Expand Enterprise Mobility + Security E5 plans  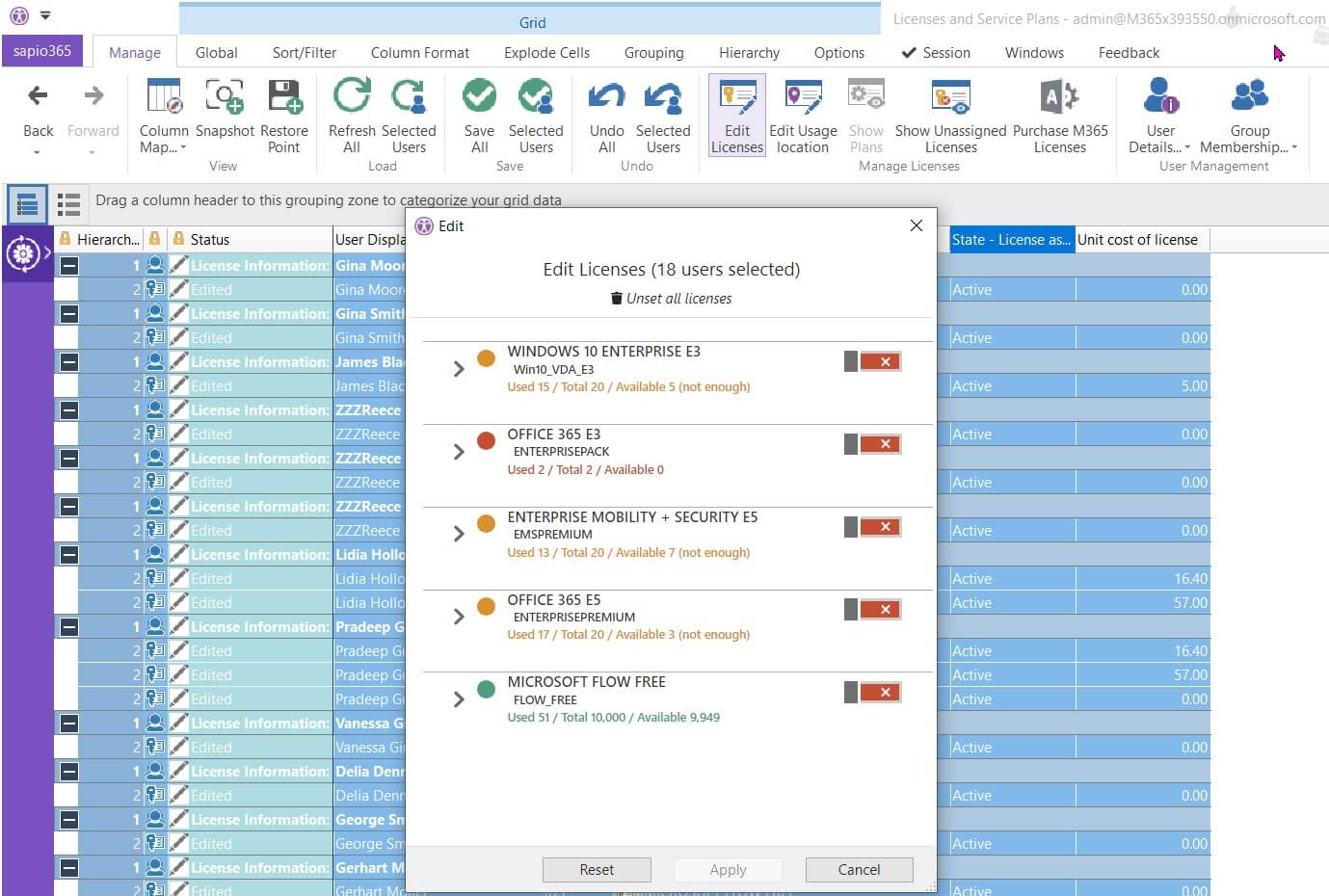[459, 534]
